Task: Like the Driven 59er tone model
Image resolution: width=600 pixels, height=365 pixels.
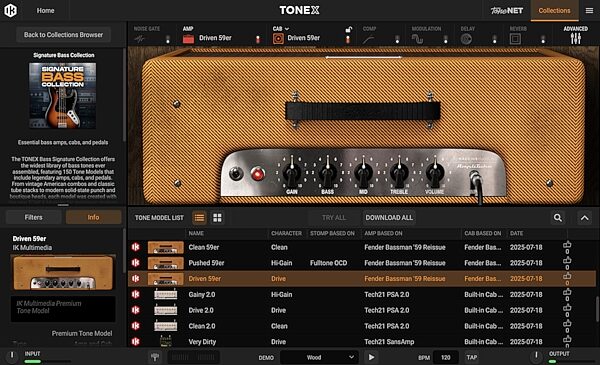Action: [x=567, y=276]
